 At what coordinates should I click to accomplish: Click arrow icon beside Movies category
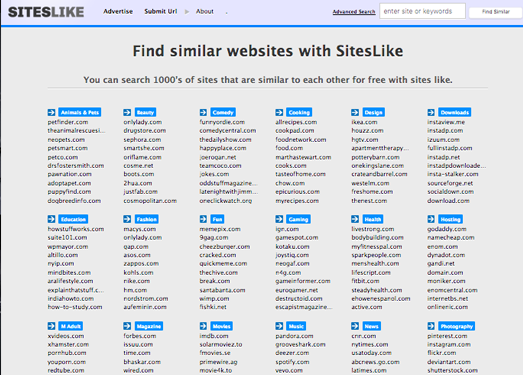tap(203, 326)
